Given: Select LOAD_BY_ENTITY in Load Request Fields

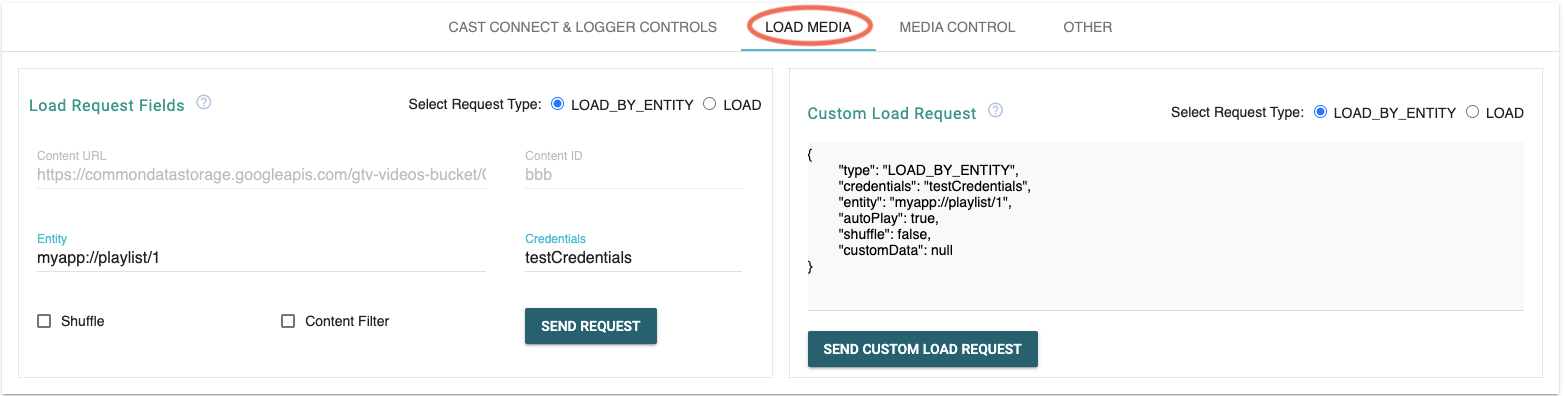Looking at the screenshot, I should point(558,104).
